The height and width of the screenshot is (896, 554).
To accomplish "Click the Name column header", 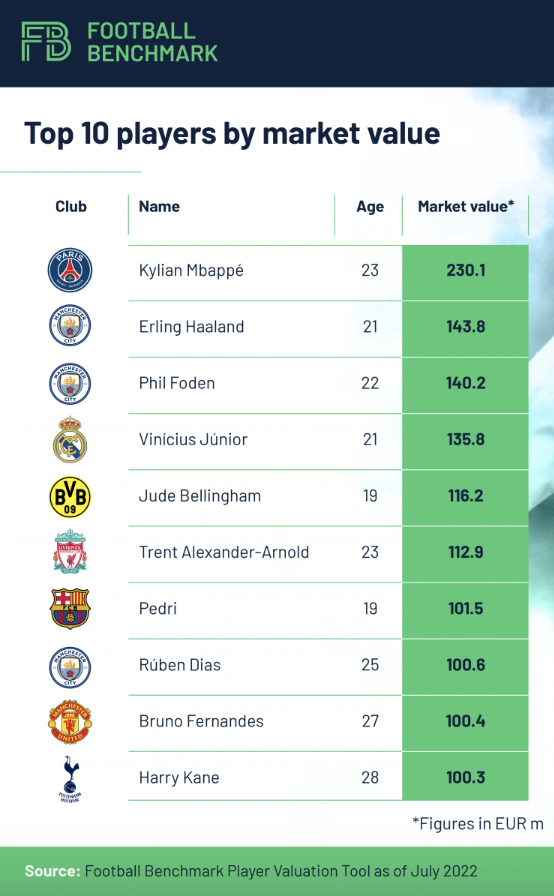I will tap(159, 206).
